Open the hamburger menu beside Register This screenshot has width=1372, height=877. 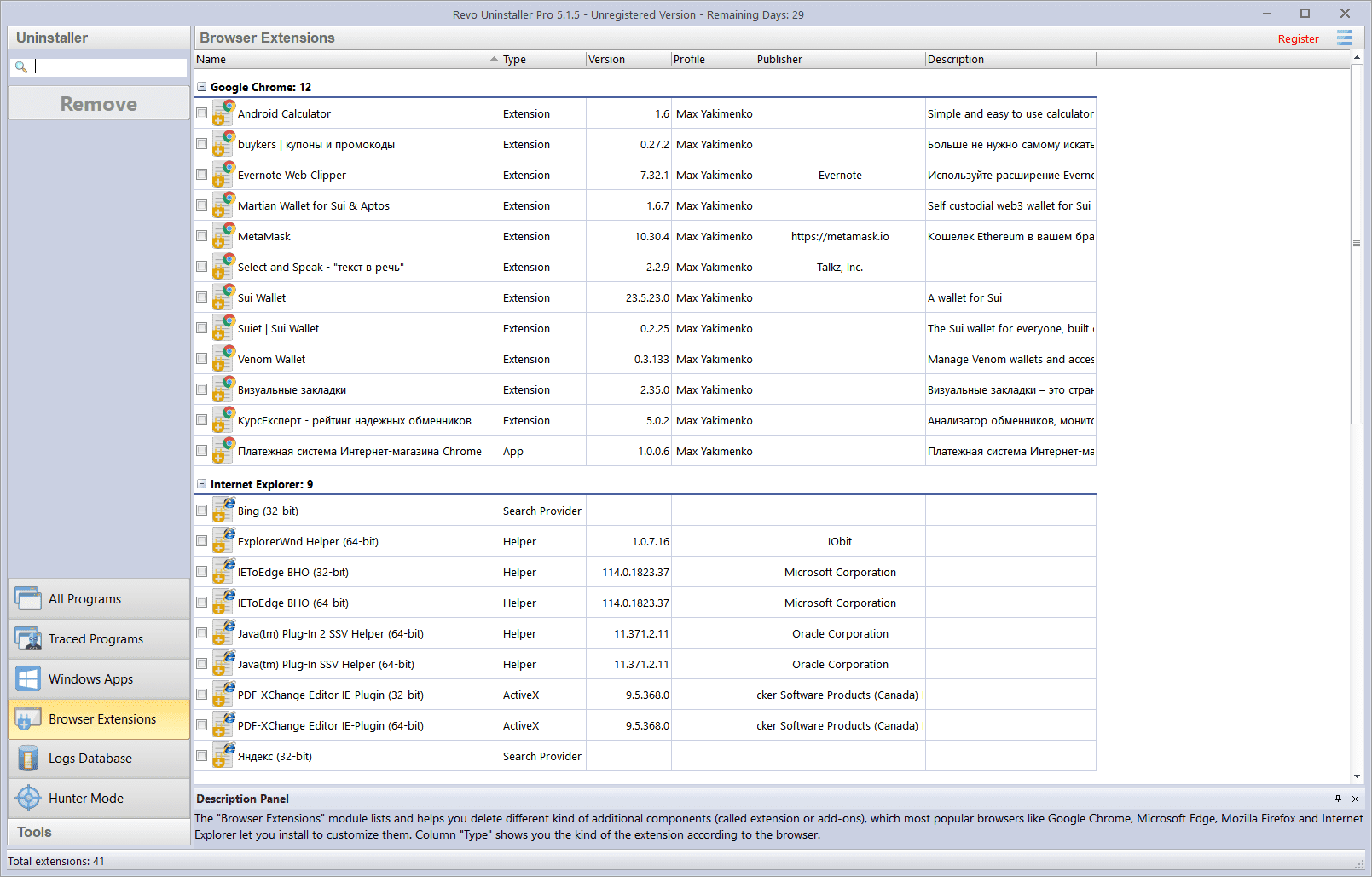pyautogui.click(x=1345, y=38)
